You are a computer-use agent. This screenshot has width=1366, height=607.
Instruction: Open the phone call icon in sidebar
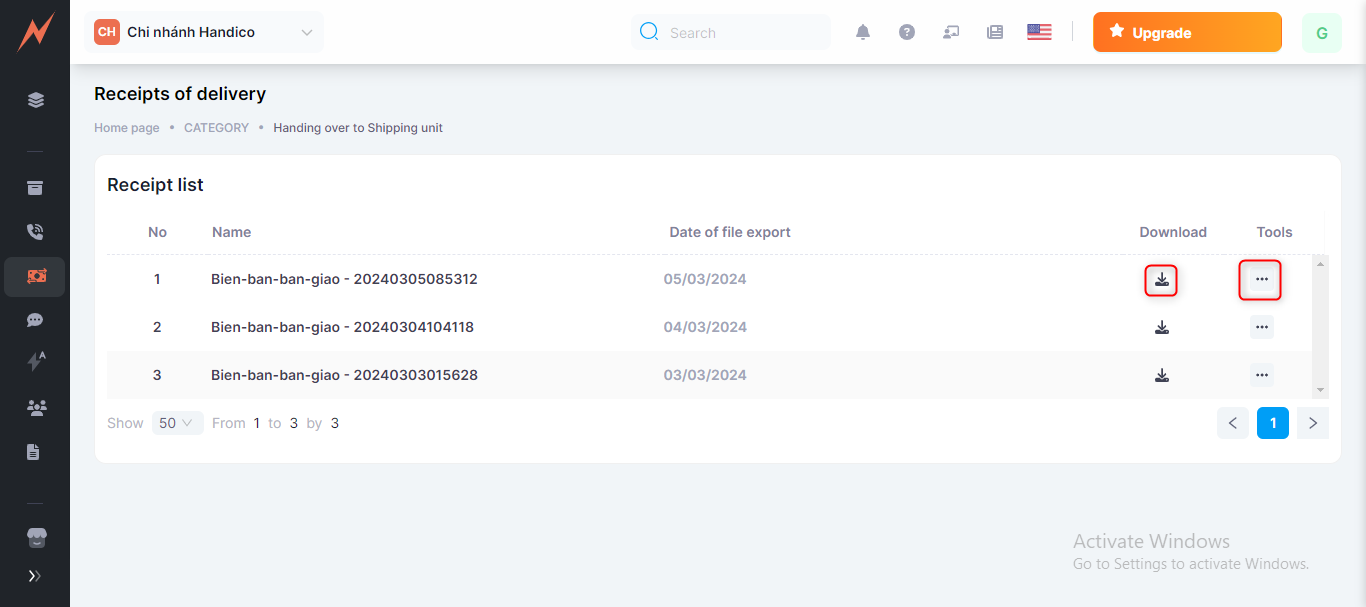[x=35, y=232]
